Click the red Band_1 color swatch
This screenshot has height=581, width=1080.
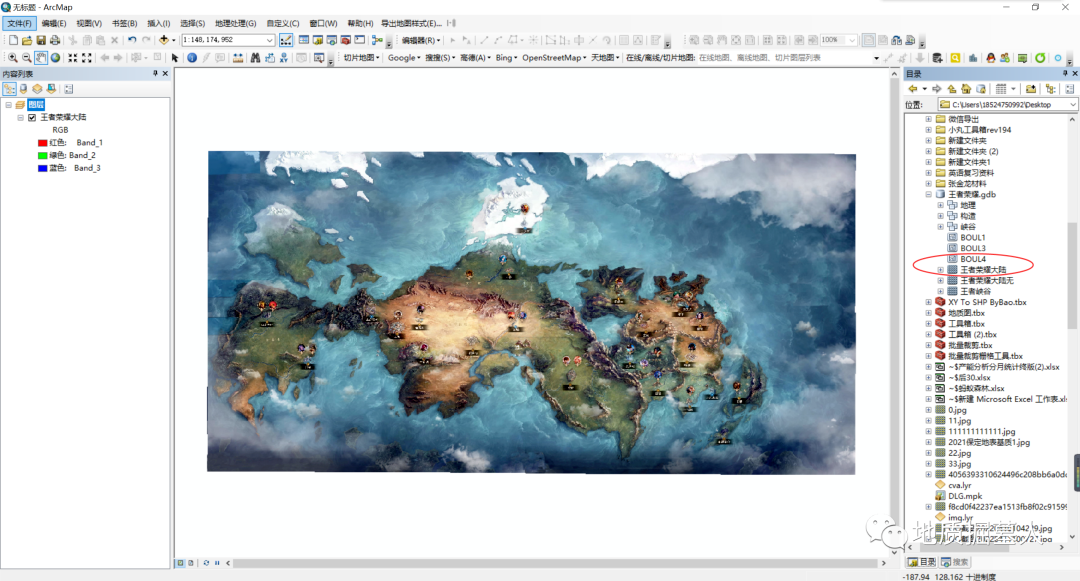pyautogui.click(x=43, y=142)
